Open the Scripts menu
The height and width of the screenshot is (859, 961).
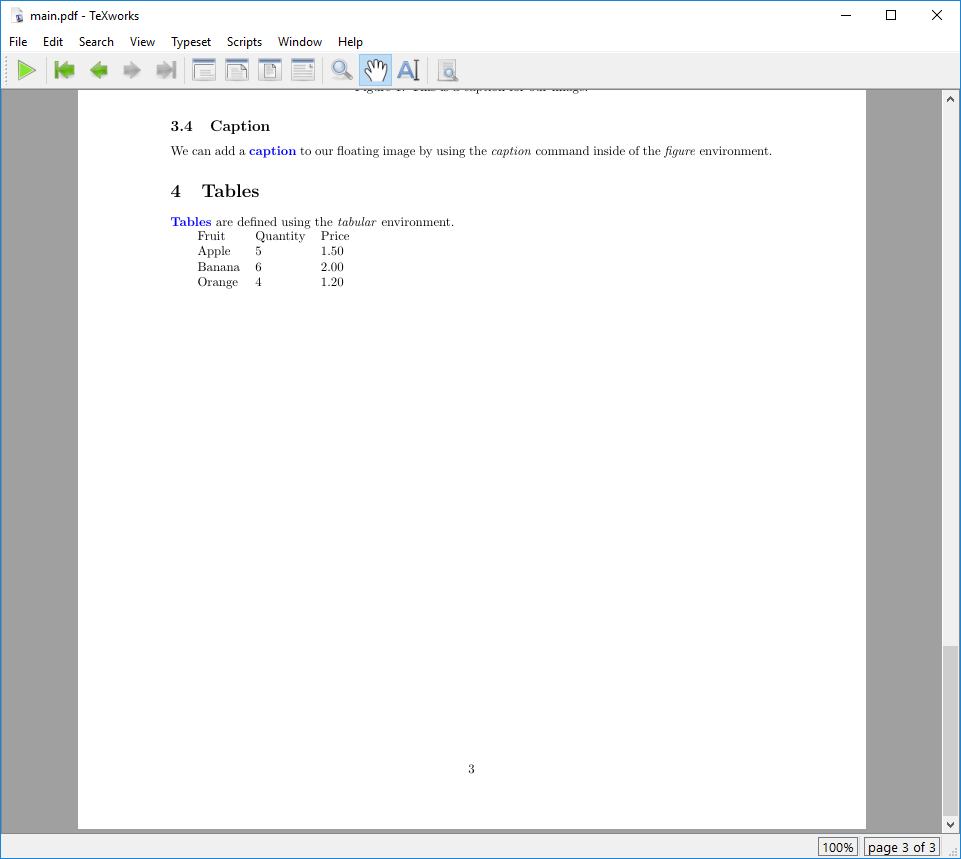(244, 42)
